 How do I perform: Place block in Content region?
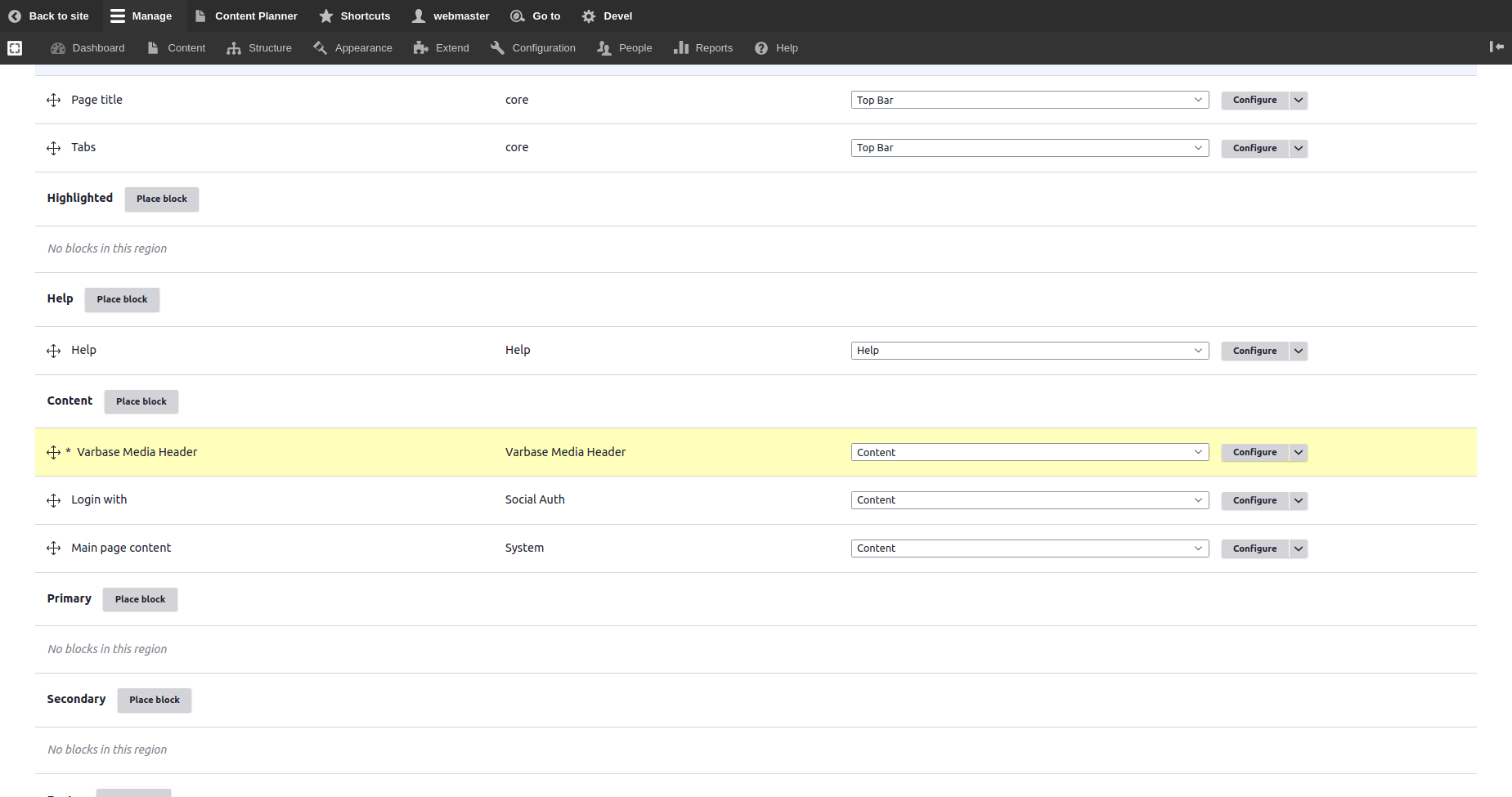click(141, 401)
